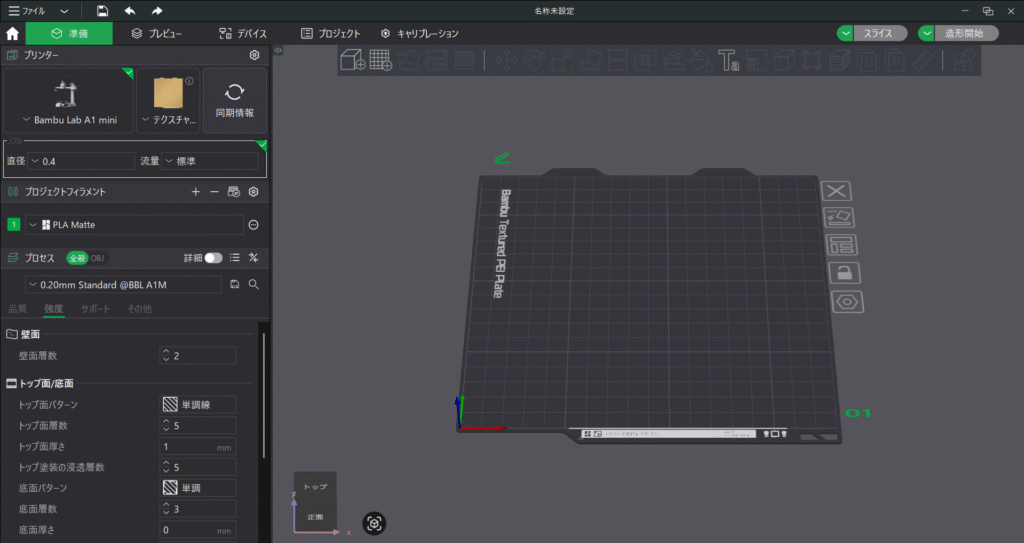The width and height of the screenshot is (1024, 543).
Task: Click arrange icon beside plate
Action: [842, 245]
